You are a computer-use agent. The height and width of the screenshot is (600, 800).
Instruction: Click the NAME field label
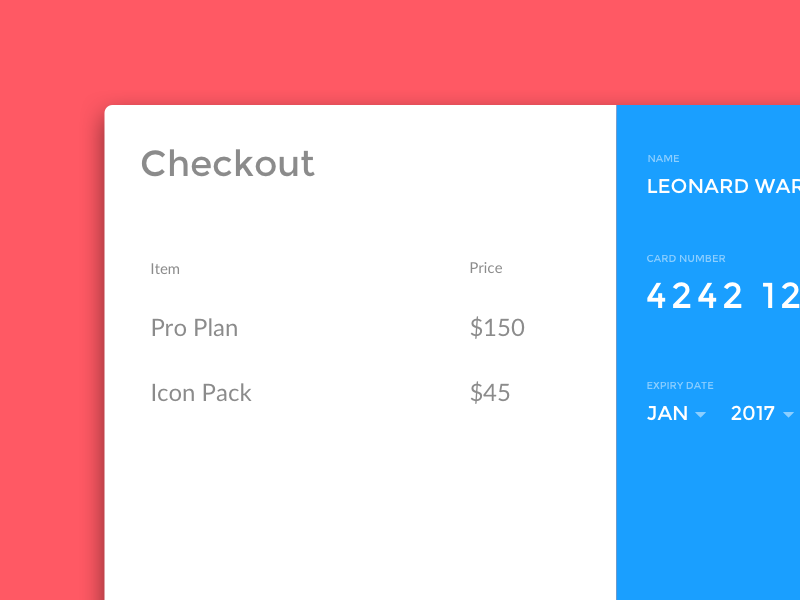click(x=663, y=159)
